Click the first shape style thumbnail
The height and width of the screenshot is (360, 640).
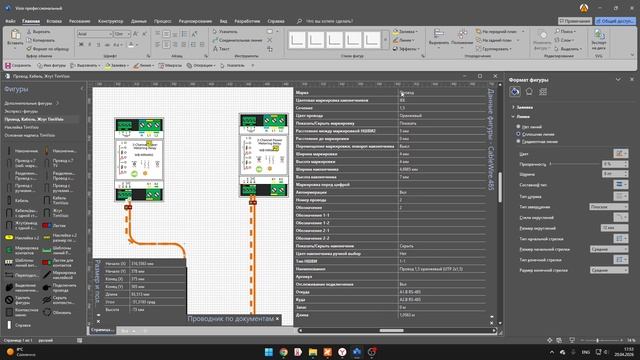click(x=297, y=40)
